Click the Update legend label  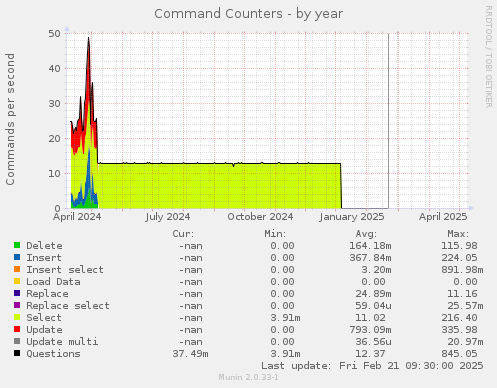(x=44, y=330)
